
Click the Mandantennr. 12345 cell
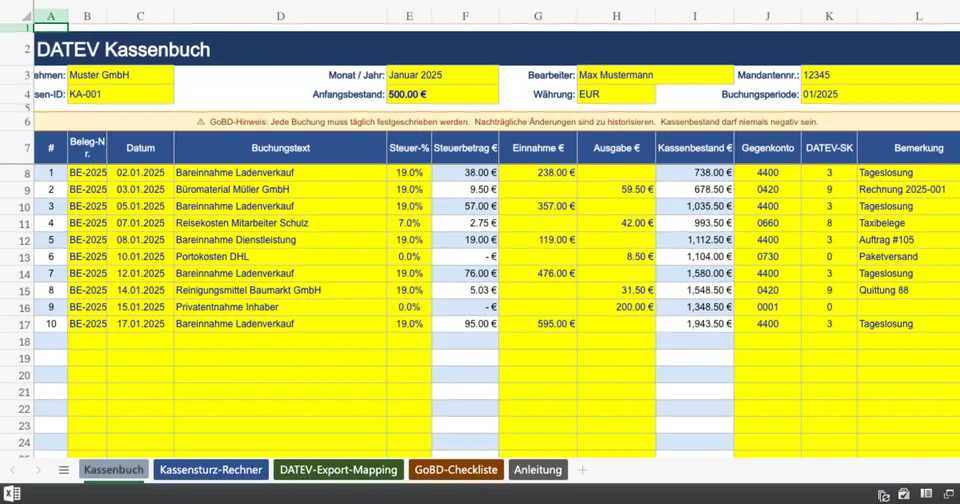[x=880, y=75]
